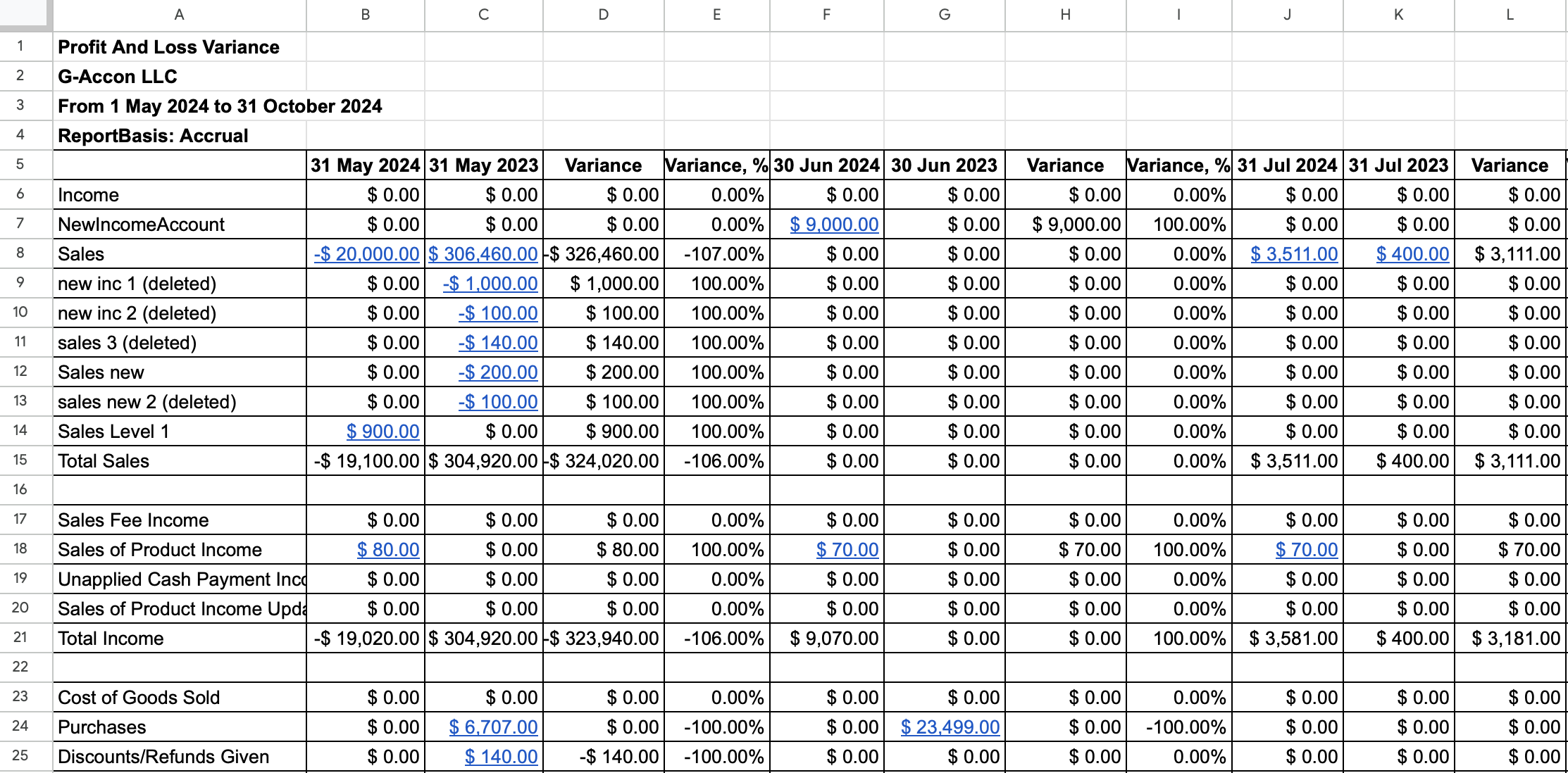Select the 'Income' row label
The height and width of the screenshot is (773, 1568).
(x=180, y=194)
